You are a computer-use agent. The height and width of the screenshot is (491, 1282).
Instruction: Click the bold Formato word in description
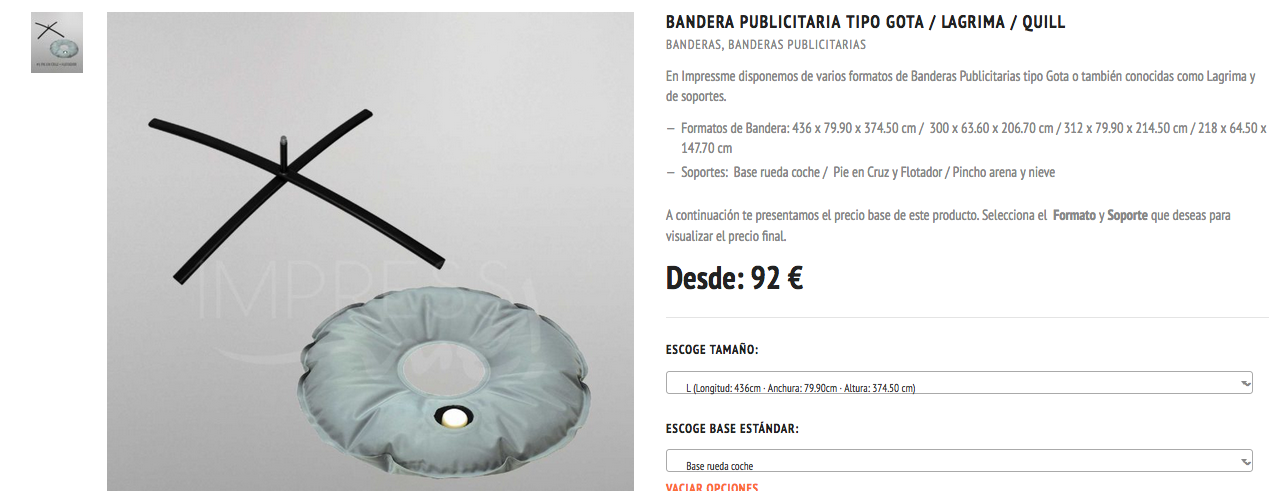coord(1074,215)
